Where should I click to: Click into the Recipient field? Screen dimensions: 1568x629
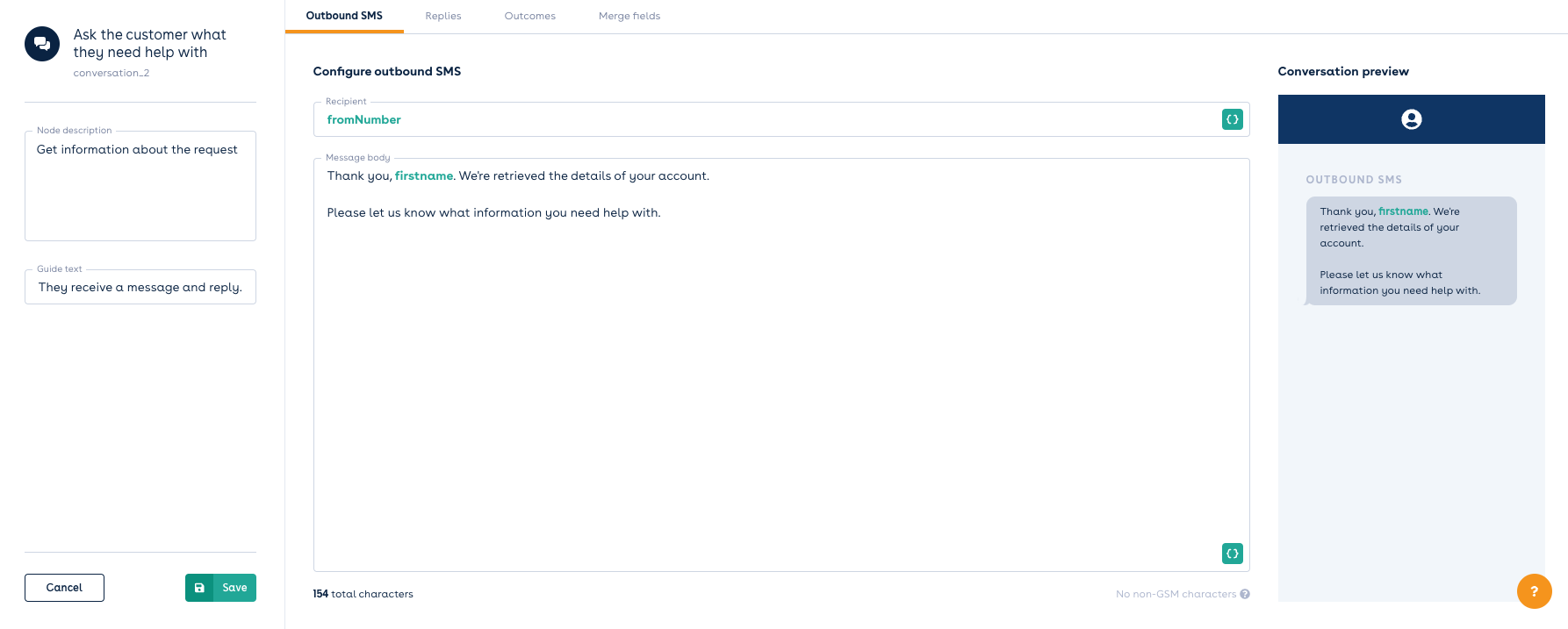click(x=781, y=119)
